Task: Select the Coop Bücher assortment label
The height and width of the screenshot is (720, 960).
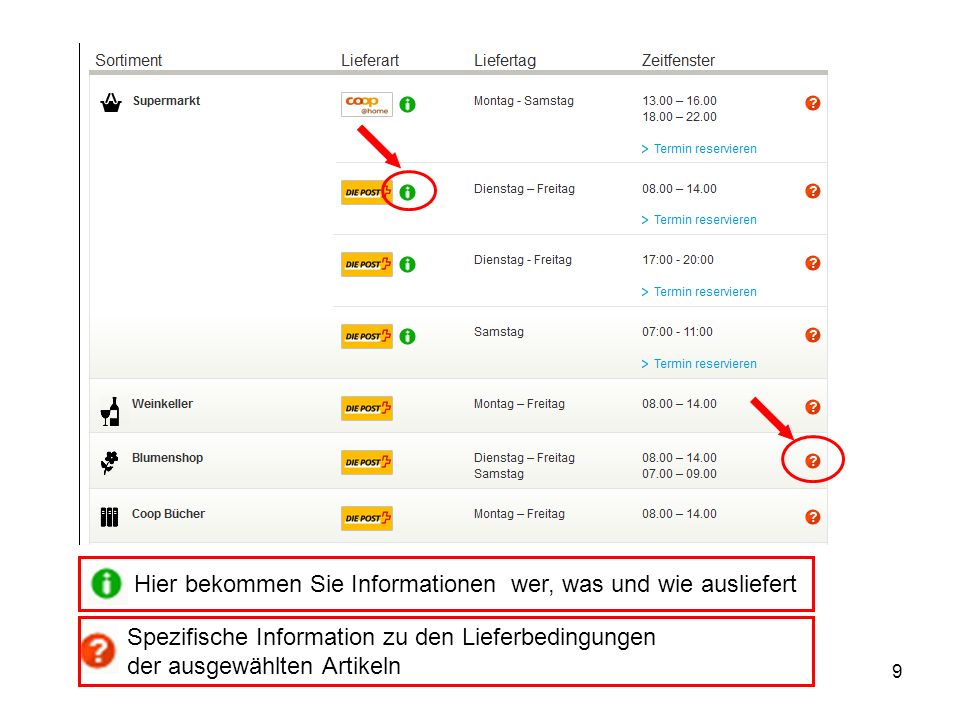Action: pyautogui.click(x=168, y=514)
